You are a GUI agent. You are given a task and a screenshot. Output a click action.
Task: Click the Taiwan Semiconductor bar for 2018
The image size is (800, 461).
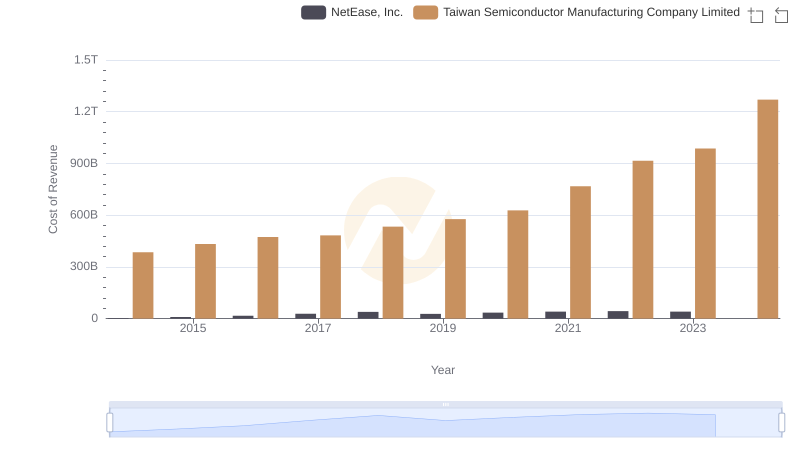(393, 272)
